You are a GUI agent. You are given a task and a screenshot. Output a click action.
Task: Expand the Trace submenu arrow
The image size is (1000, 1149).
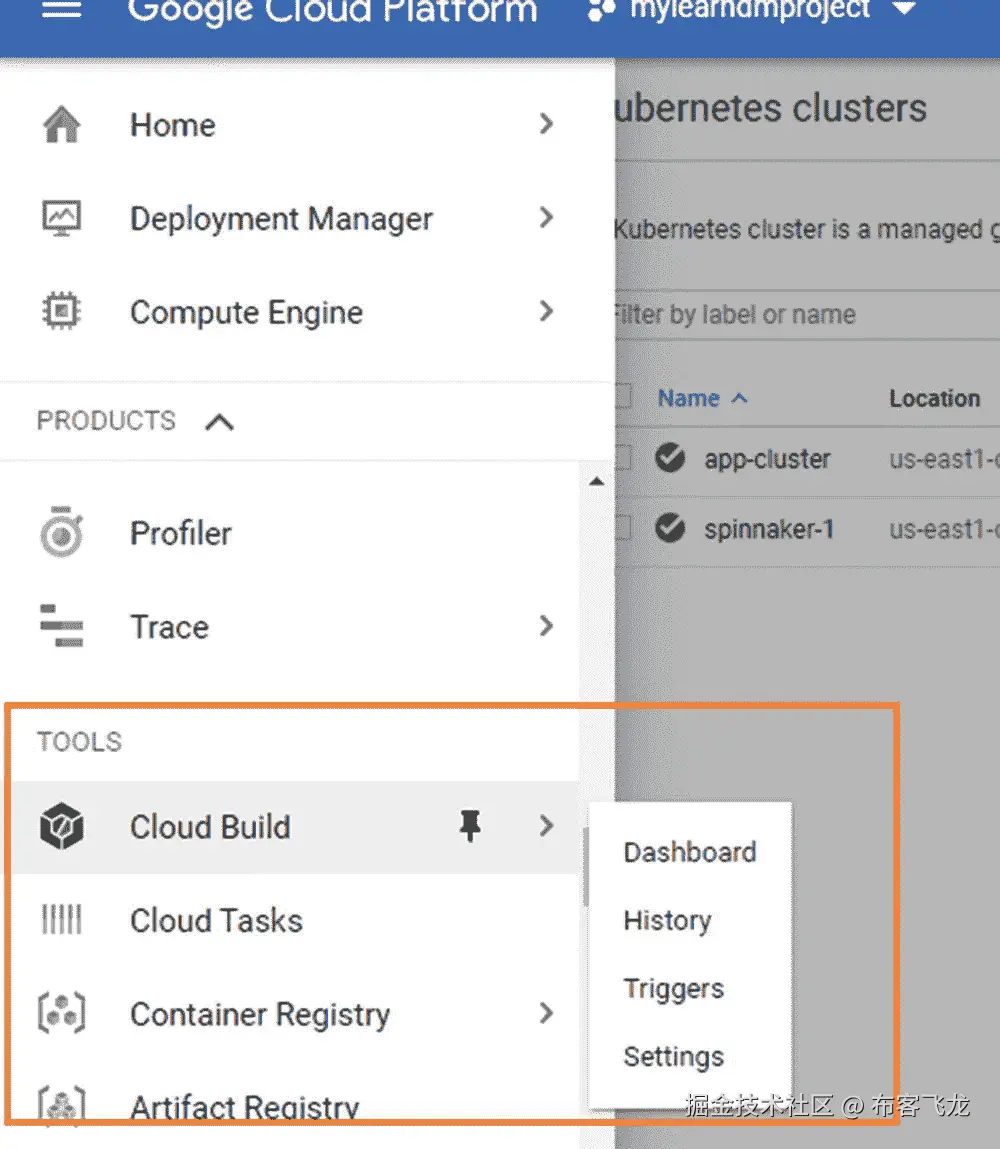545,626
